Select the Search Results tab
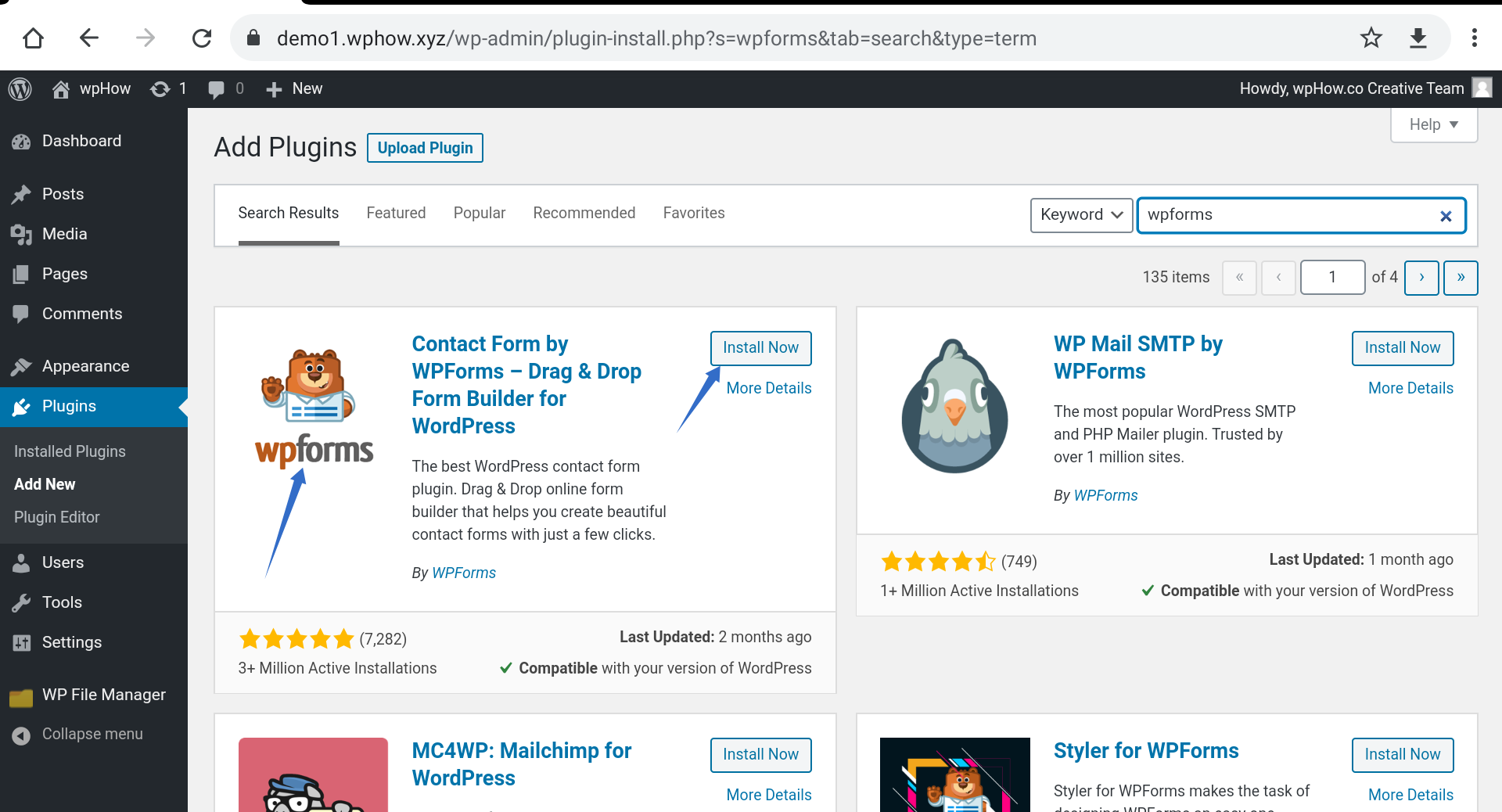The image size is (1502, 812). coord(289,213)
